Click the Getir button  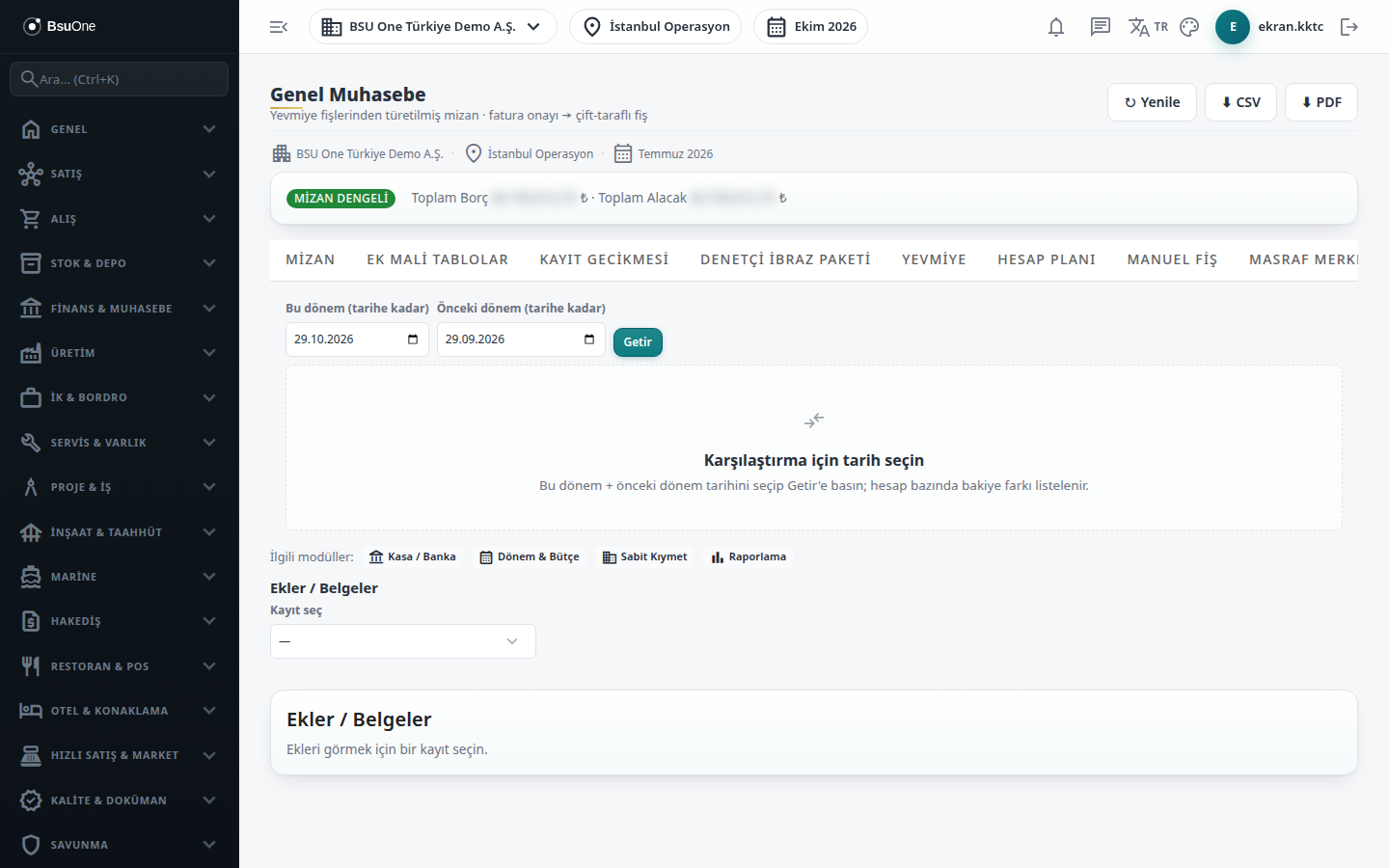coord(638,341)
